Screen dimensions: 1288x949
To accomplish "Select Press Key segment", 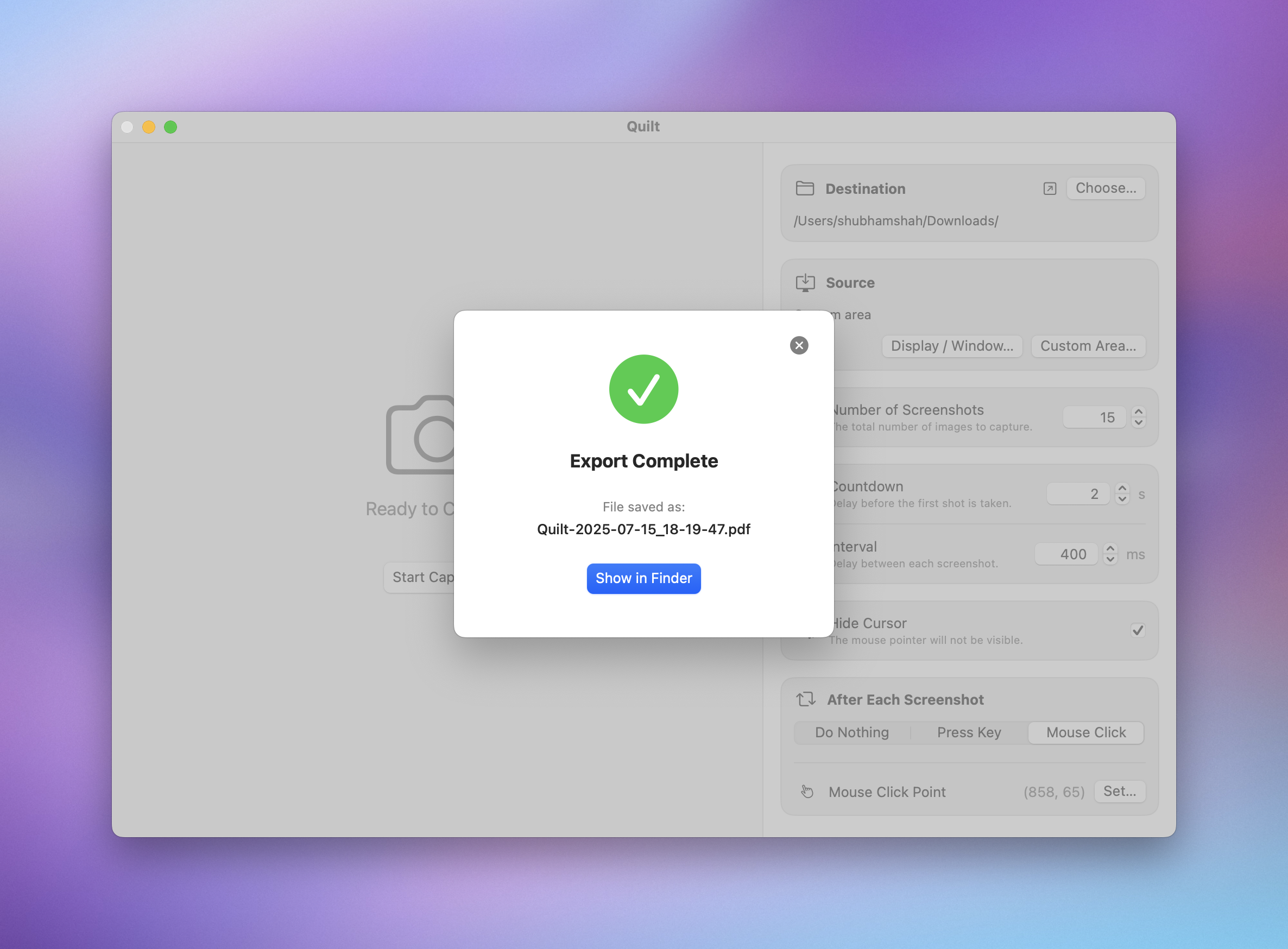I will pos(969,732).
